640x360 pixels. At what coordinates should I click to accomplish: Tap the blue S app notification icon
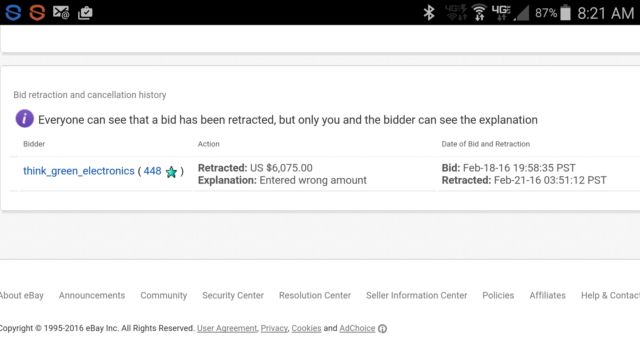pyautogui.click(x=13, y=13)
